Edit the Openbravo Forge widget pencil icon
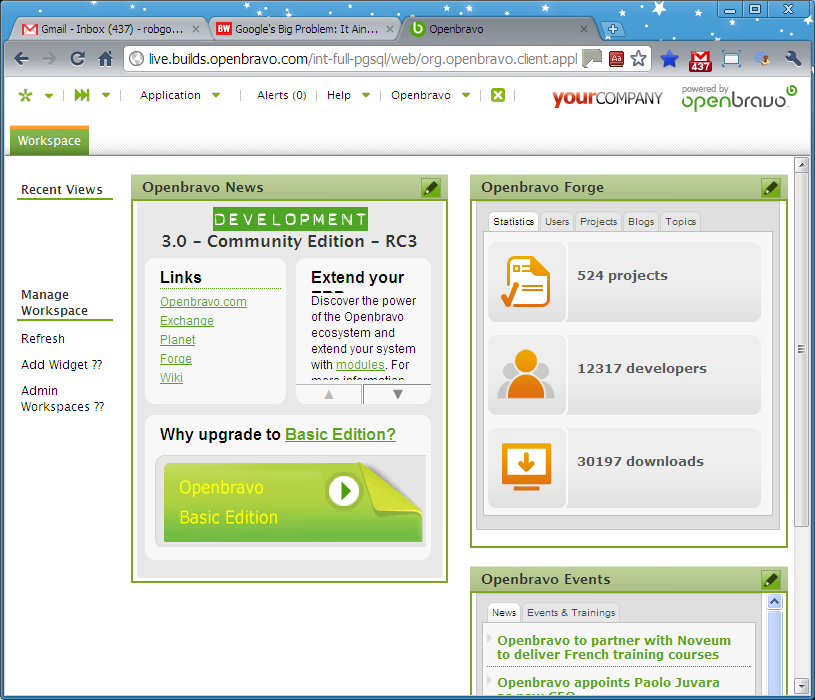 tap(770, 188)
